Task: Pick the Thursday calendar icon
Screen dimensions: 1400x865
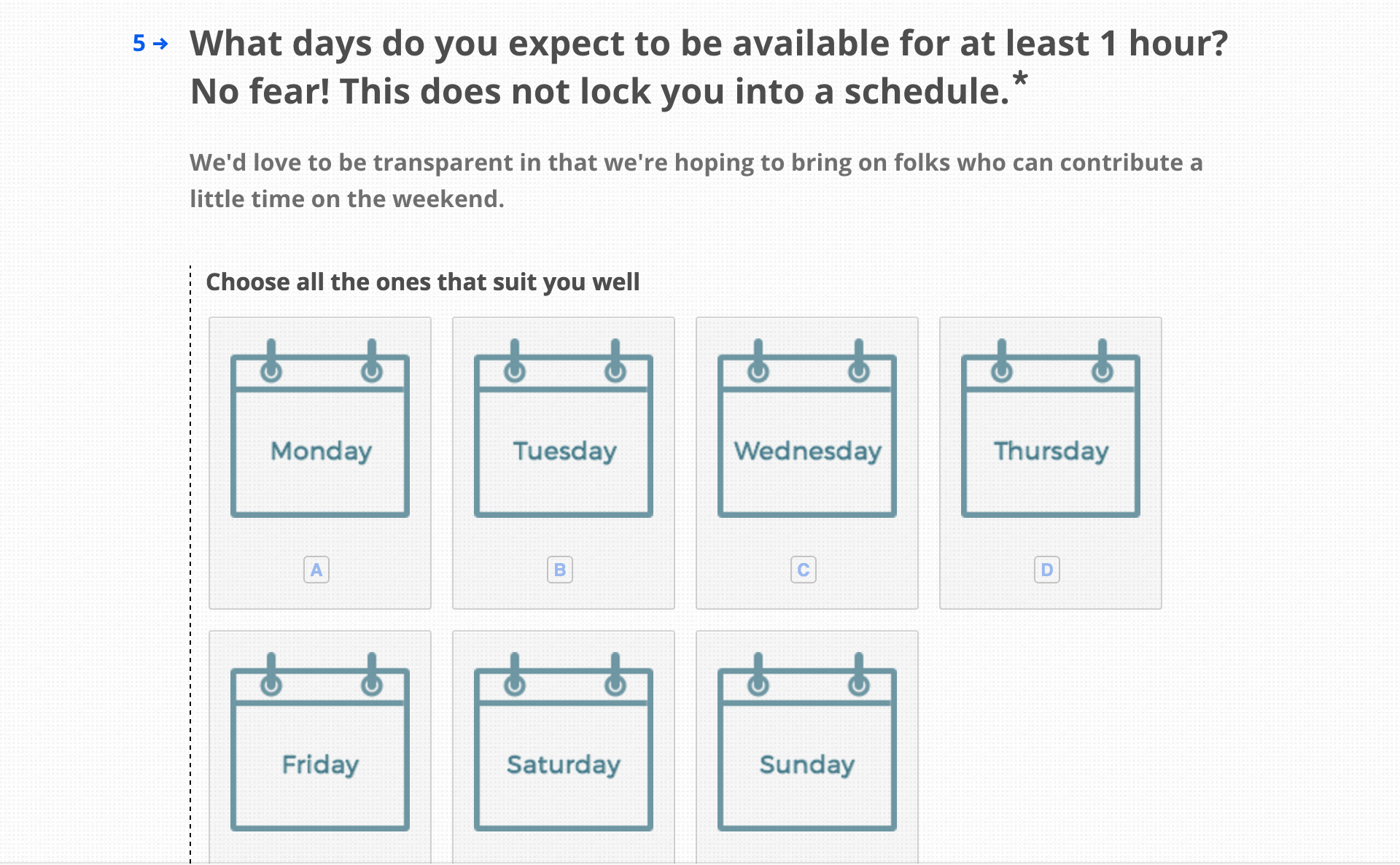Action: 1051,428
